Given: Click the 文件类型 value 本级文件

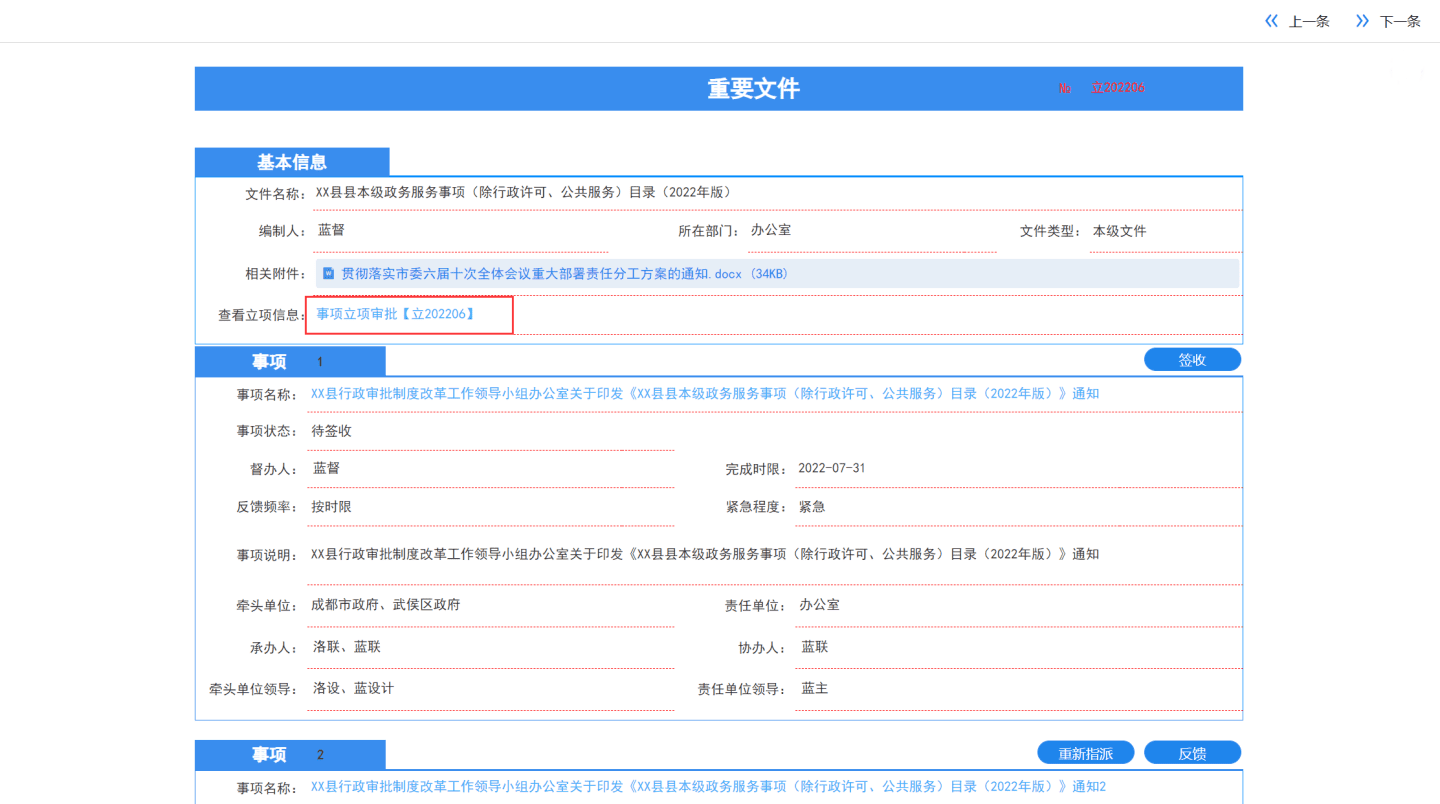Looking at the screenshot, I should [1119, 231].
